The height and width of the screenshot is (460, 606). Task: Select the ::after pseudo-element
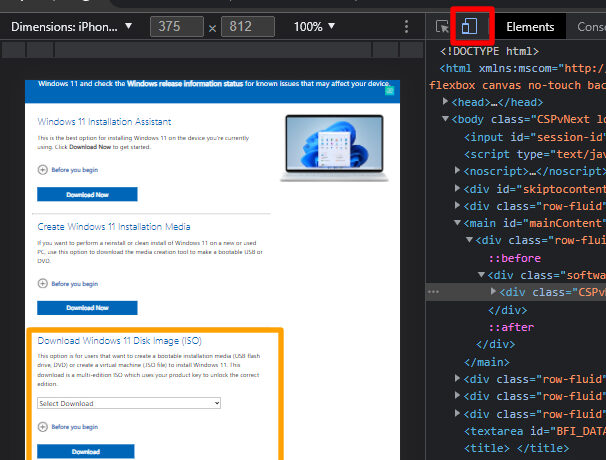coord(511,327)
